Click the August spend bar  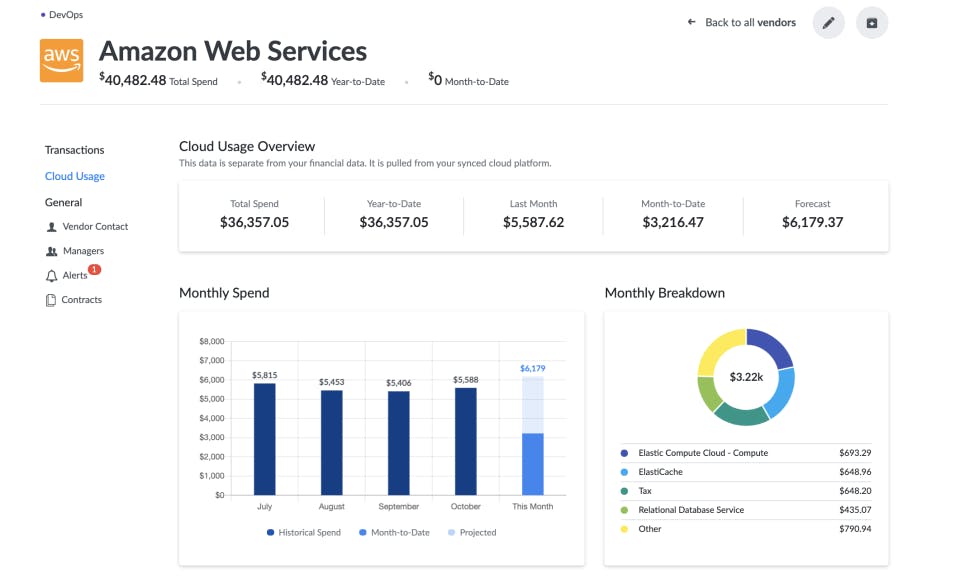click(x=332, y=443)
